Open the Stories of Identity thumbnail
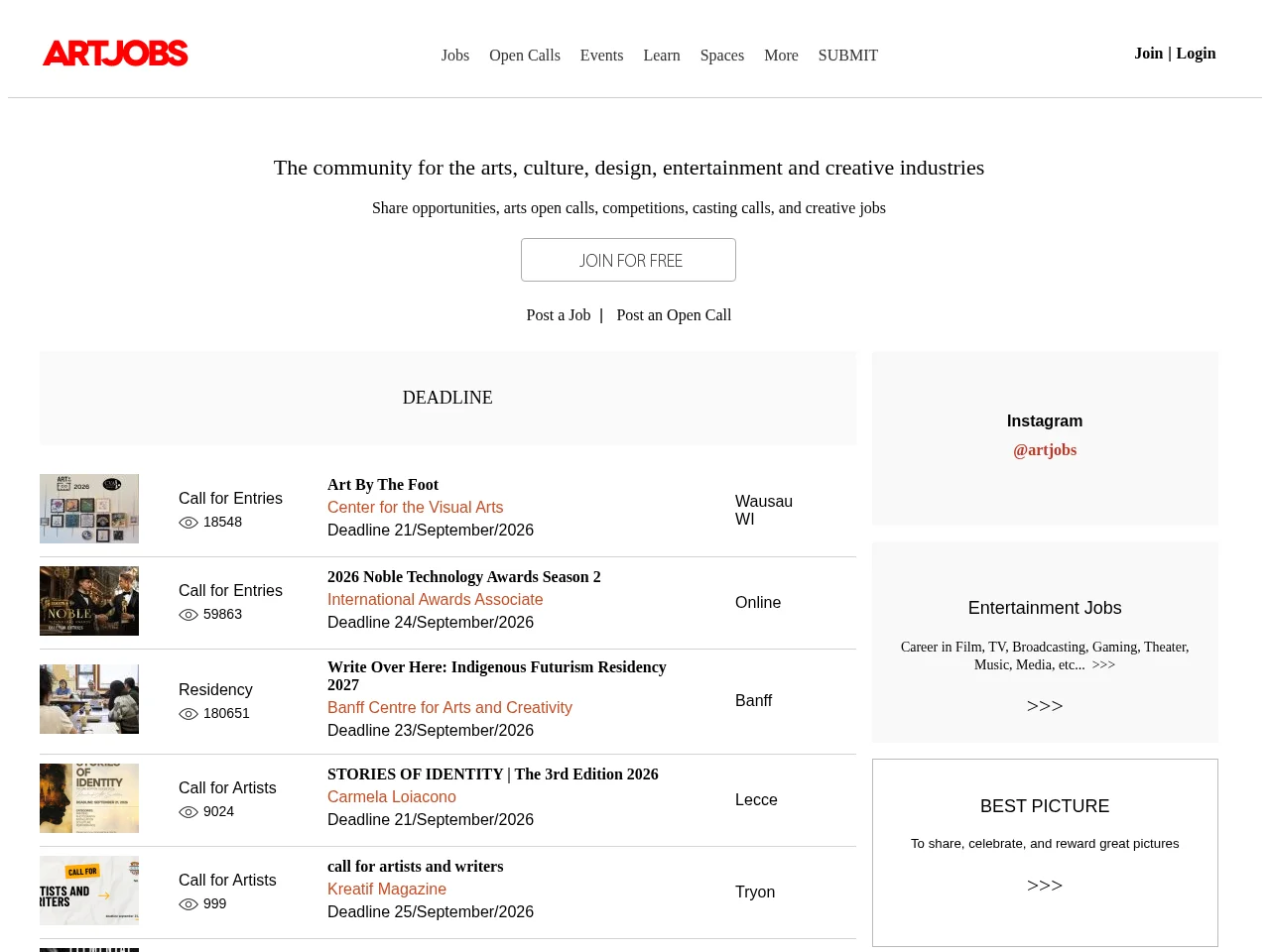This screenshot has height=952, width=1270. click(x=89, y=798)
